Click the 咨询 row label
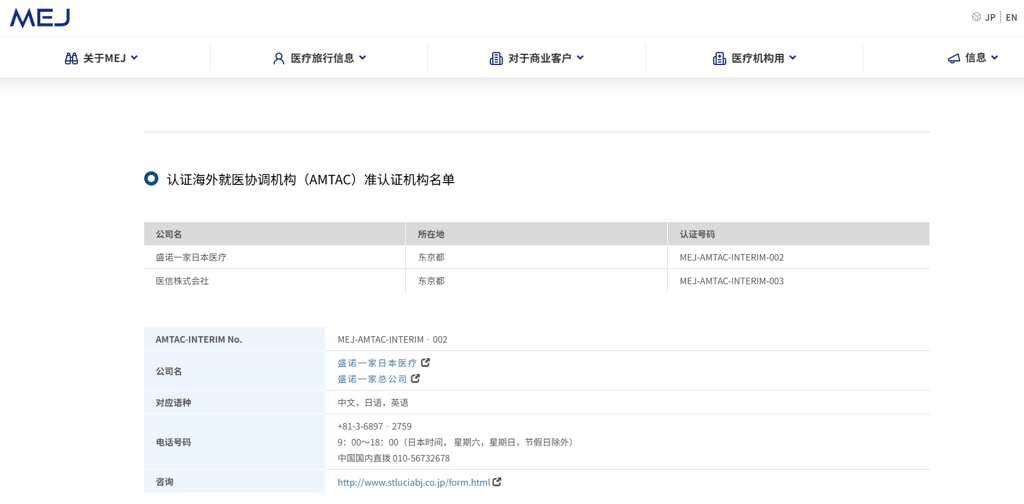The width and height of the screenshot is (1024, 504). 164,482
